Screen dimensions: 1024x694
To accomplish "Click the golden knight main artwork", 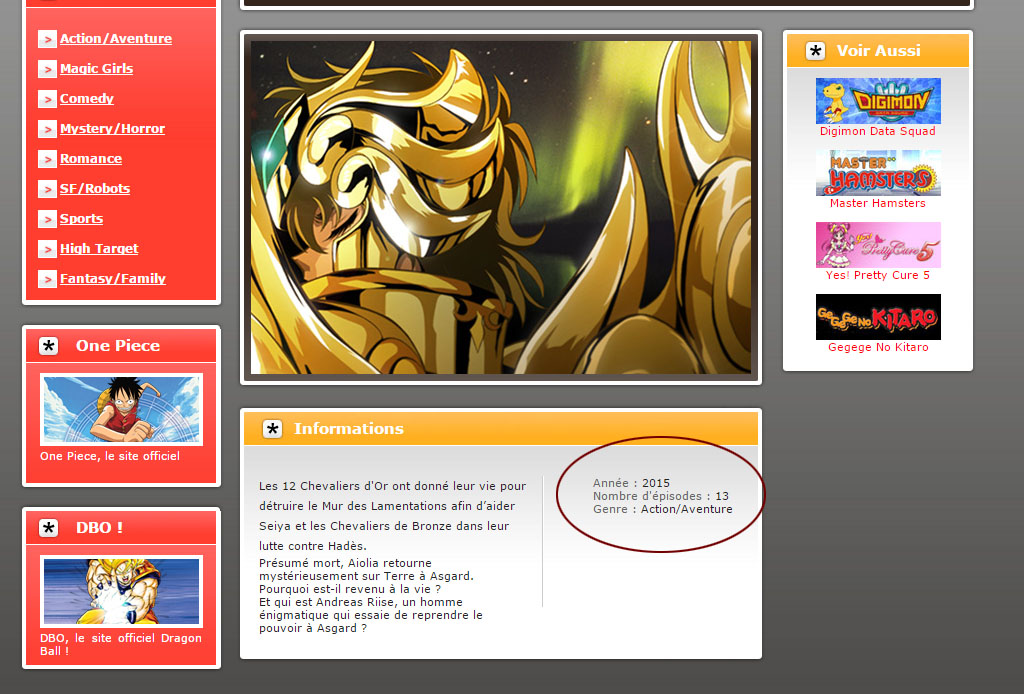I will [501, 208].
